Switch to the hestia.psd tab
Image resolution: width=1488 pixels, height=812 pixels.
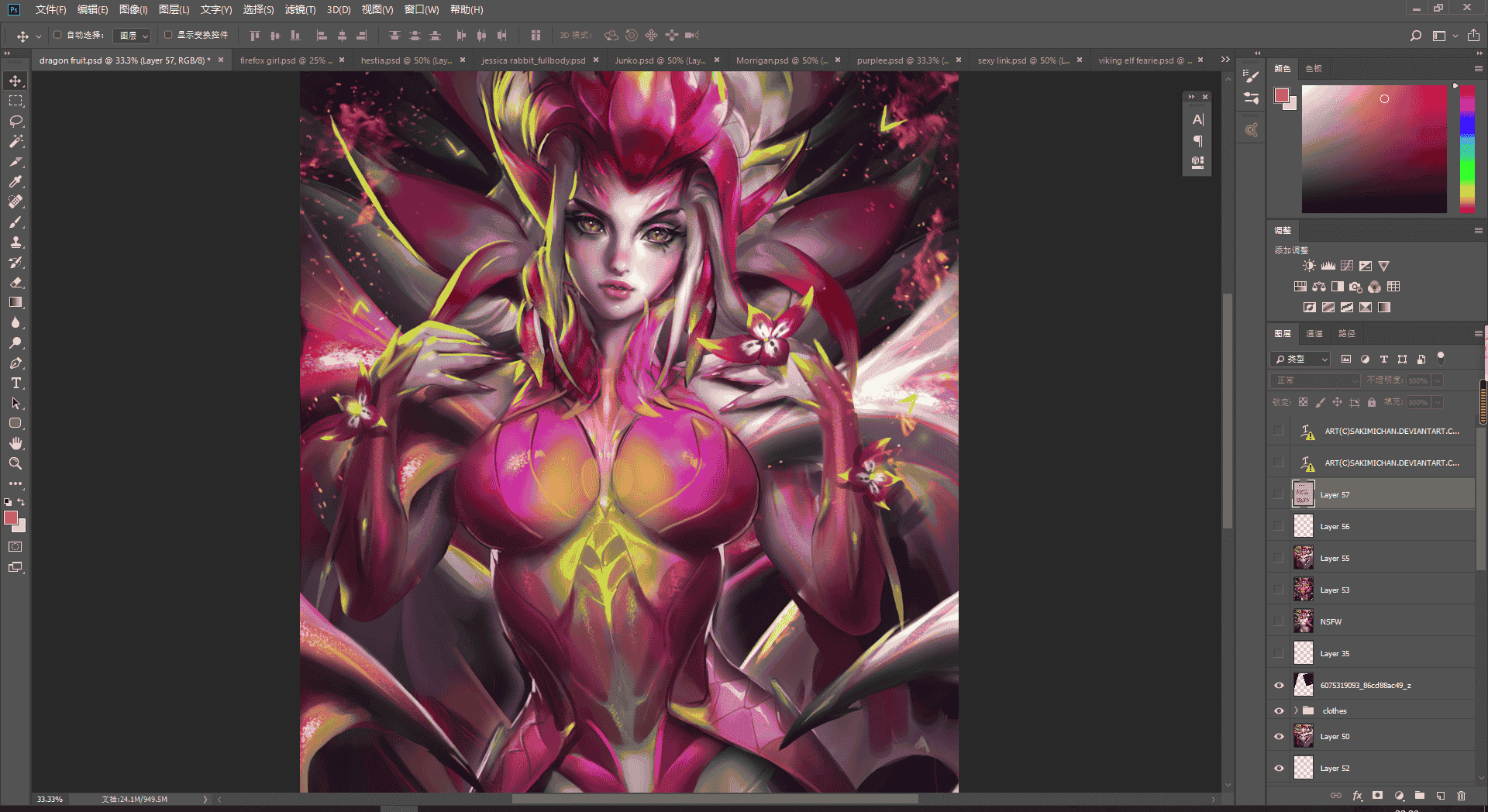[407, 60]
